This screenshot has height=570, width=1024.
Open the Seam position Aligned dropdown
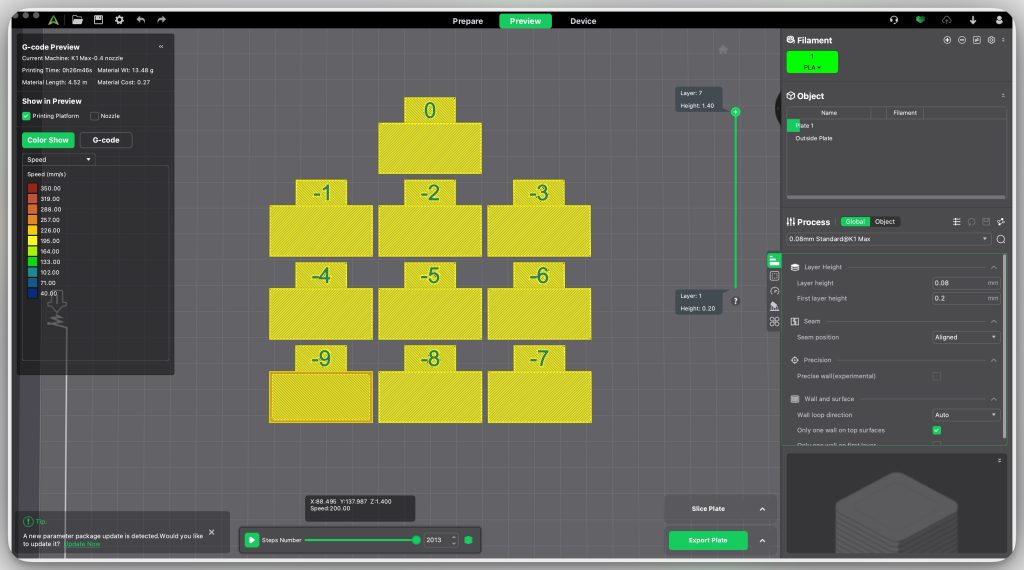pyautogui.click(x=965, y=337)
